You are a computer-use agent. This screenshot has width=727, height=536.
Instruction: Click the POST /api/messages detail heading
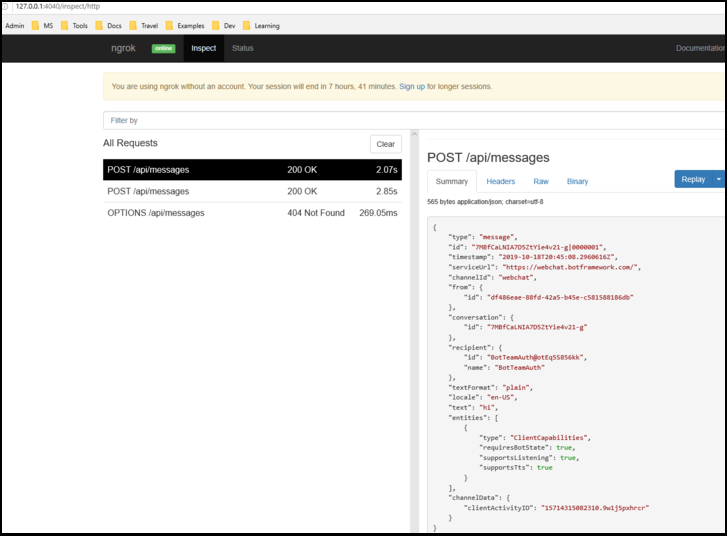[488, 158]
